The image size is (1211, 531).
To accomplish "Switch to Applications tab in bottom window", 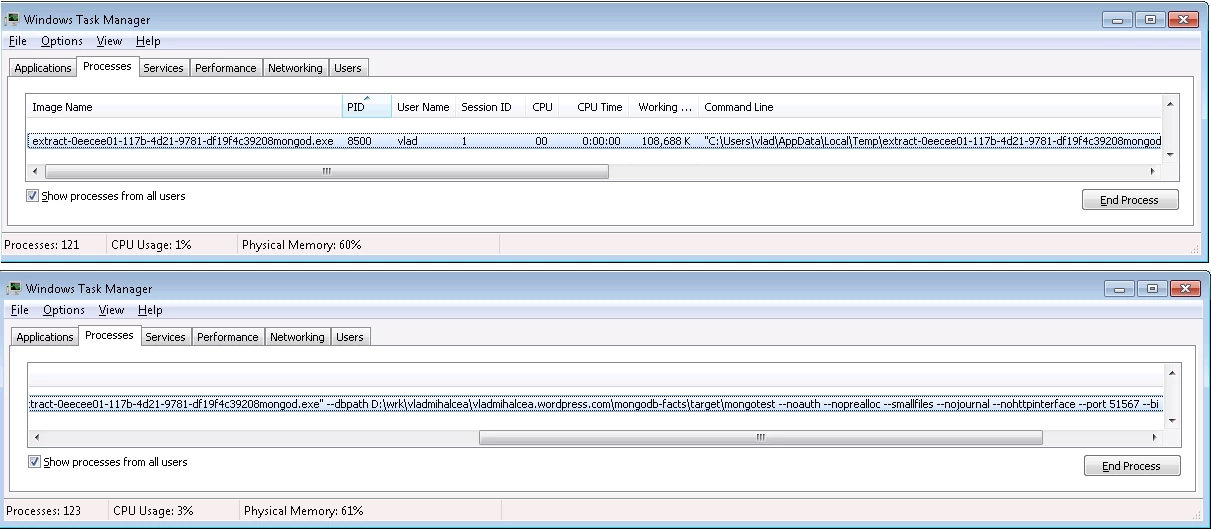I will (x=45, y=337).
